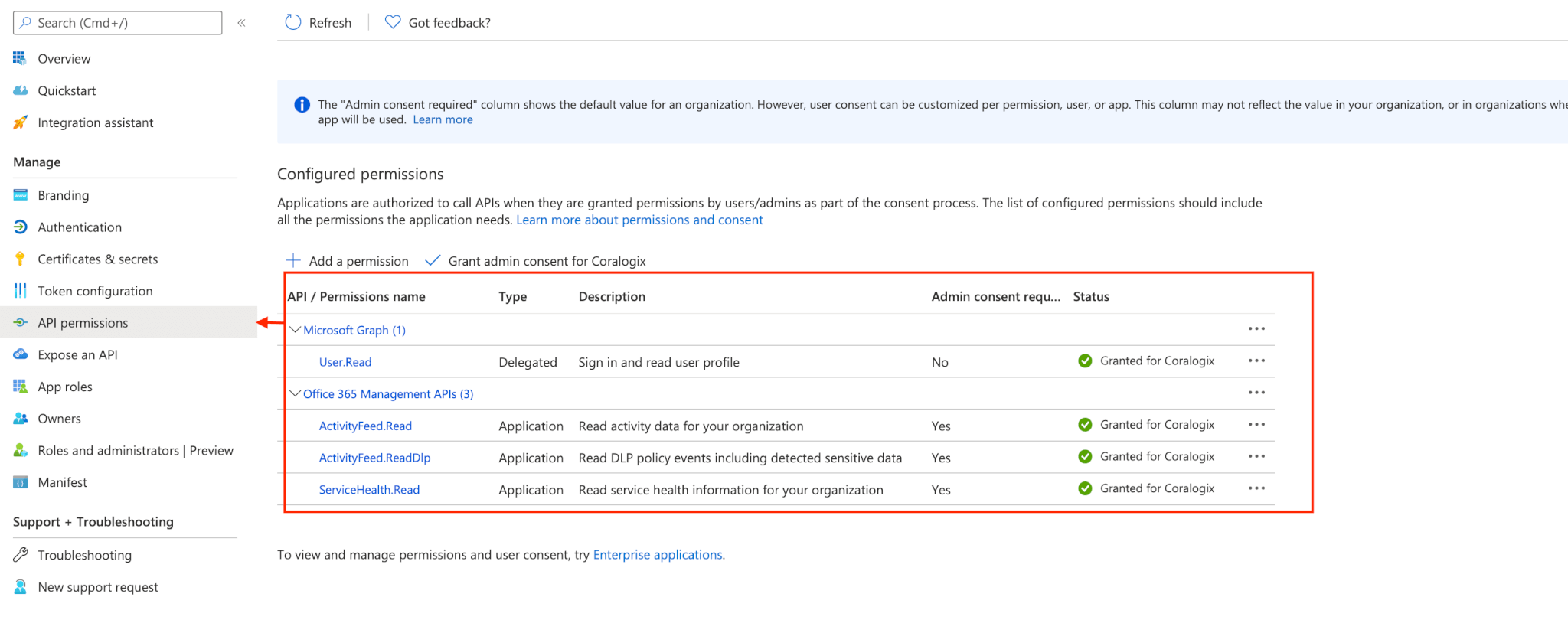Open Learn more about permissions and consent

click(x=639, y=220)
